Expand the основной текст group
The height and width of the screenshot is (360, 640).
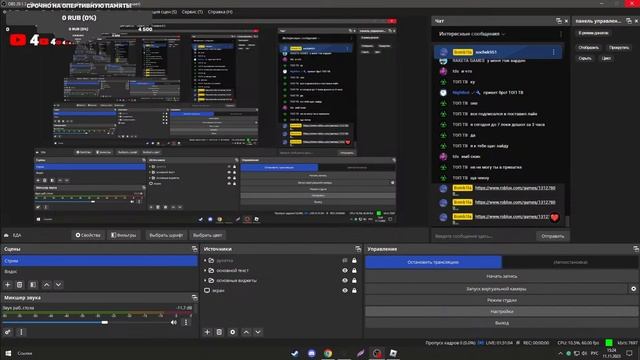(205, 270)
